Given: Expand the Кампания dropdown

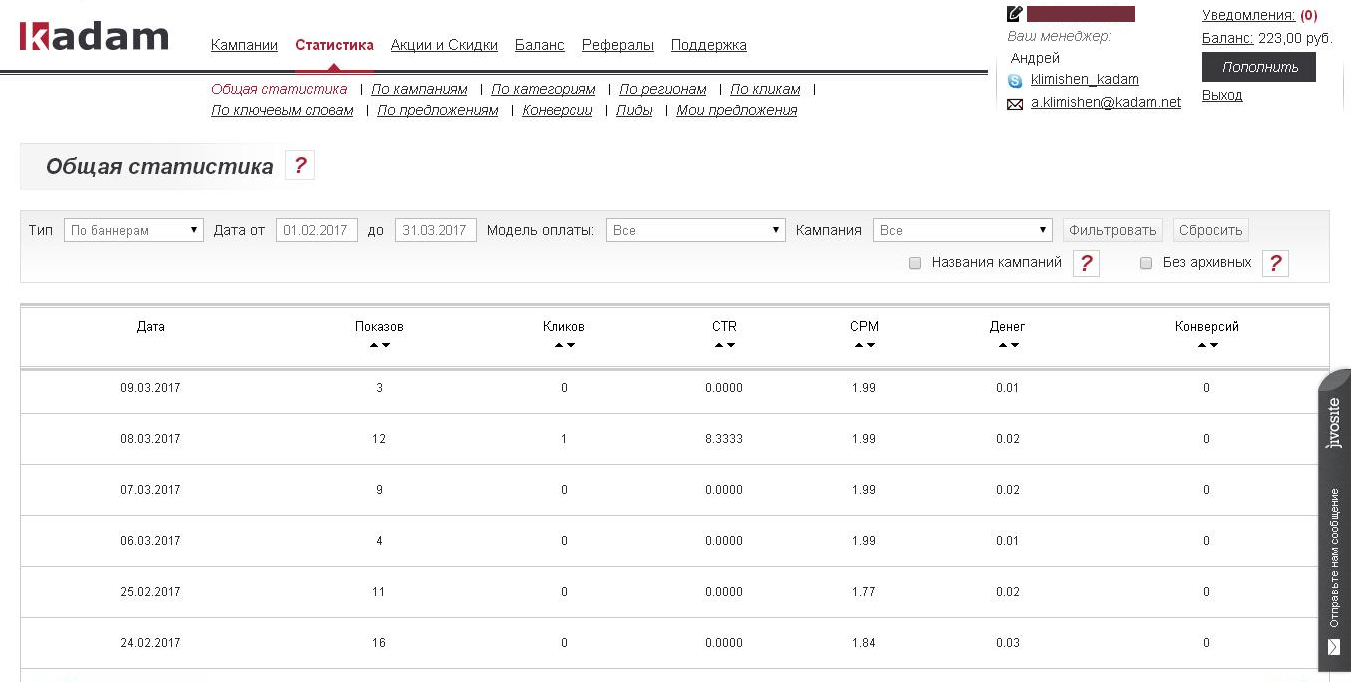Looking at the screenshot, I should point(962,230).
